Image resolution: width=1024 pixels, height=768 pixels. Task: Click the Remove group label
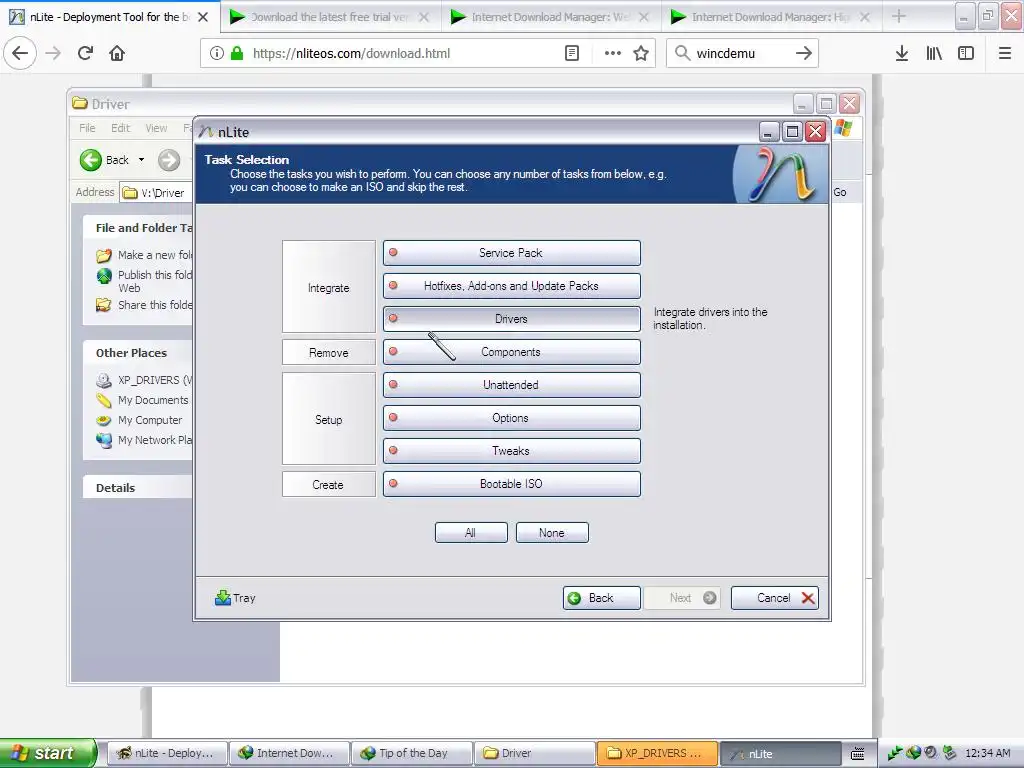328,353
